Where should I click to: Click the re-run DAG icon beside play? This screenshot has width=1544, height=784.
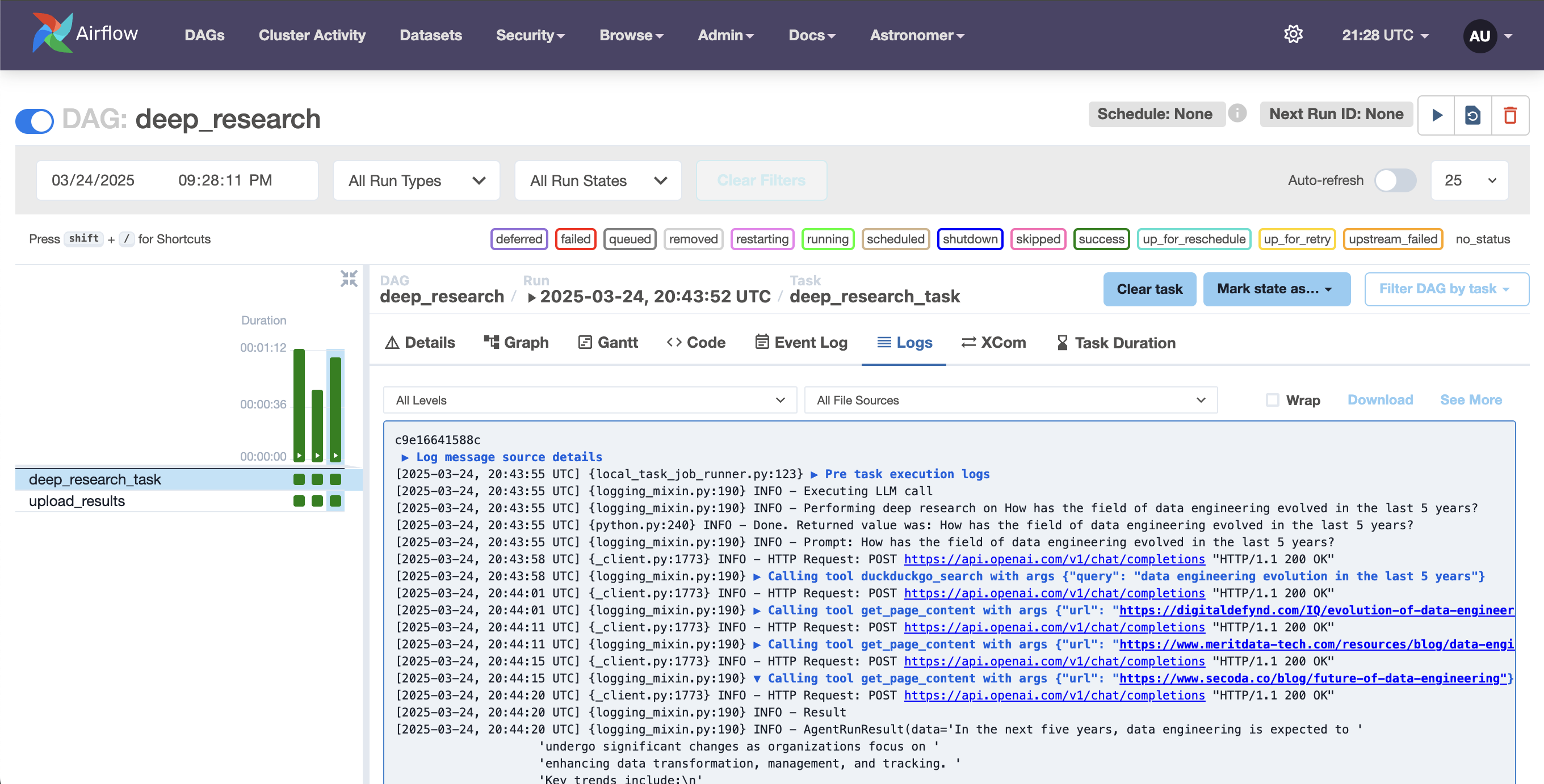pos(1473,115)
